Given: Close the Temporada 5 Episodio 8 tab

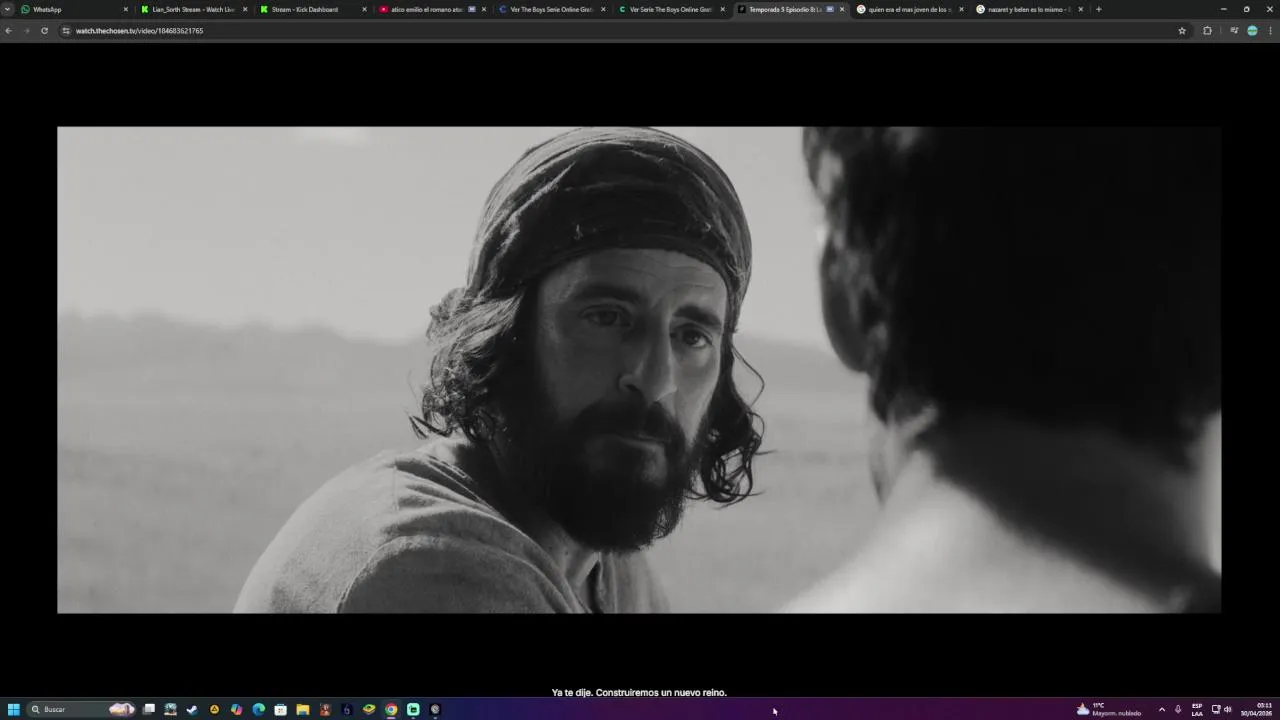Looking at the screenshot, I should click(842, 9).
